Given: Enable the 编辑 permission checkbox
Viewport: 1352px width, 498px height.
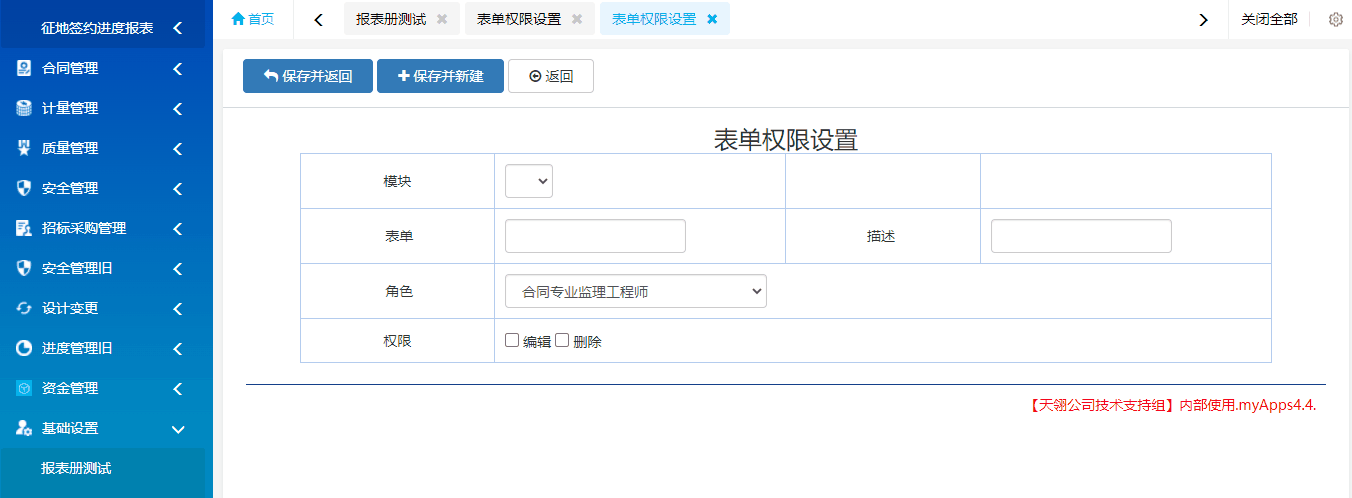Looking at the screenshot, I should pos(512,340).
